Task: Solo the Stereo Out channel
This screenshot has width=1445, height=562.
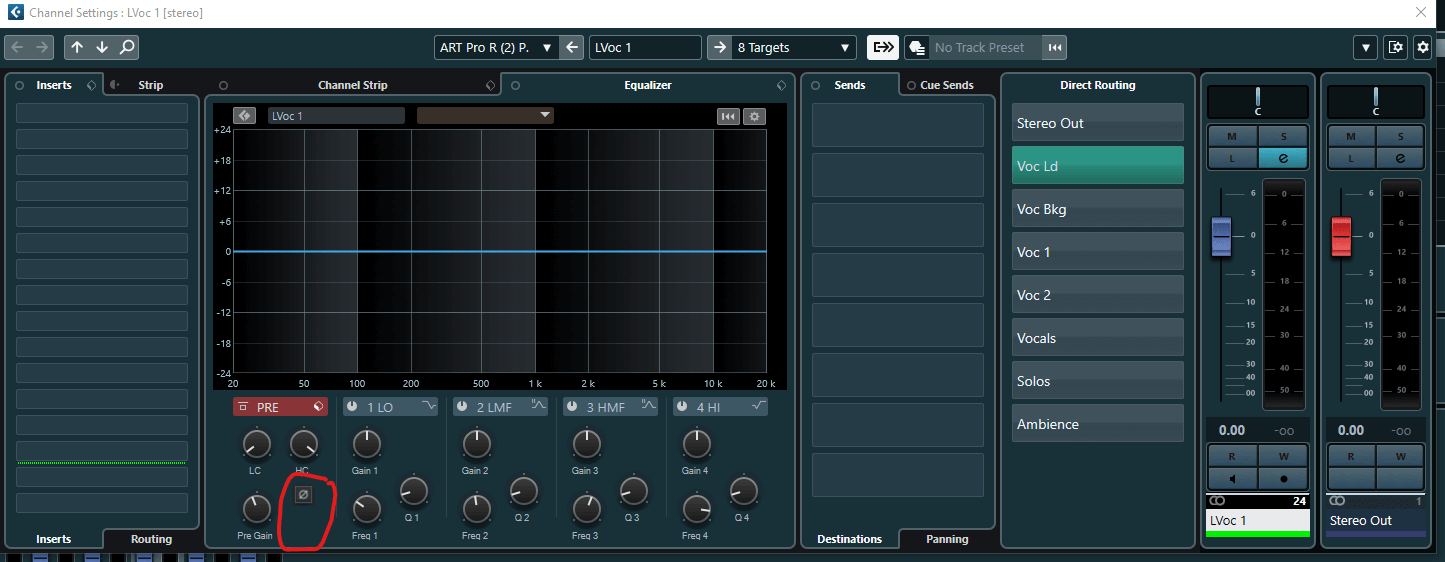Action: pyautogui.click(x=1400, y=136)
